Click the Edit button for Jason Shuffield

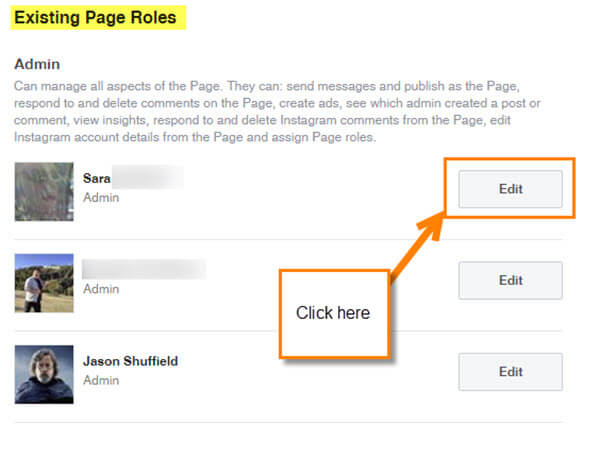click(x=510, y=372)
